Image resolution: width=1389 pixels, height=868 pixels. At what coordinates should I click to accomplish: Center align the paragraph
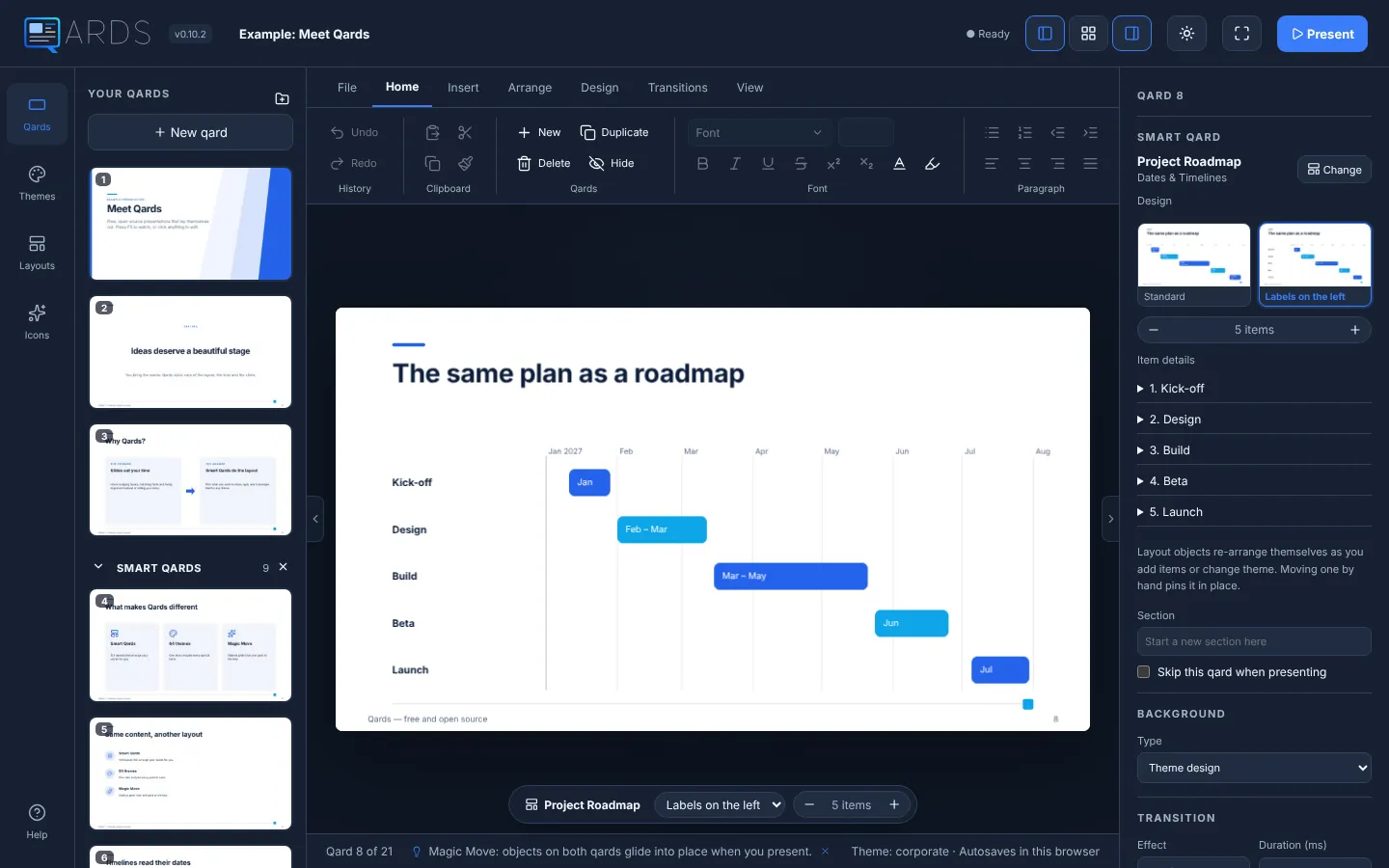click(x=1024, y=163)
